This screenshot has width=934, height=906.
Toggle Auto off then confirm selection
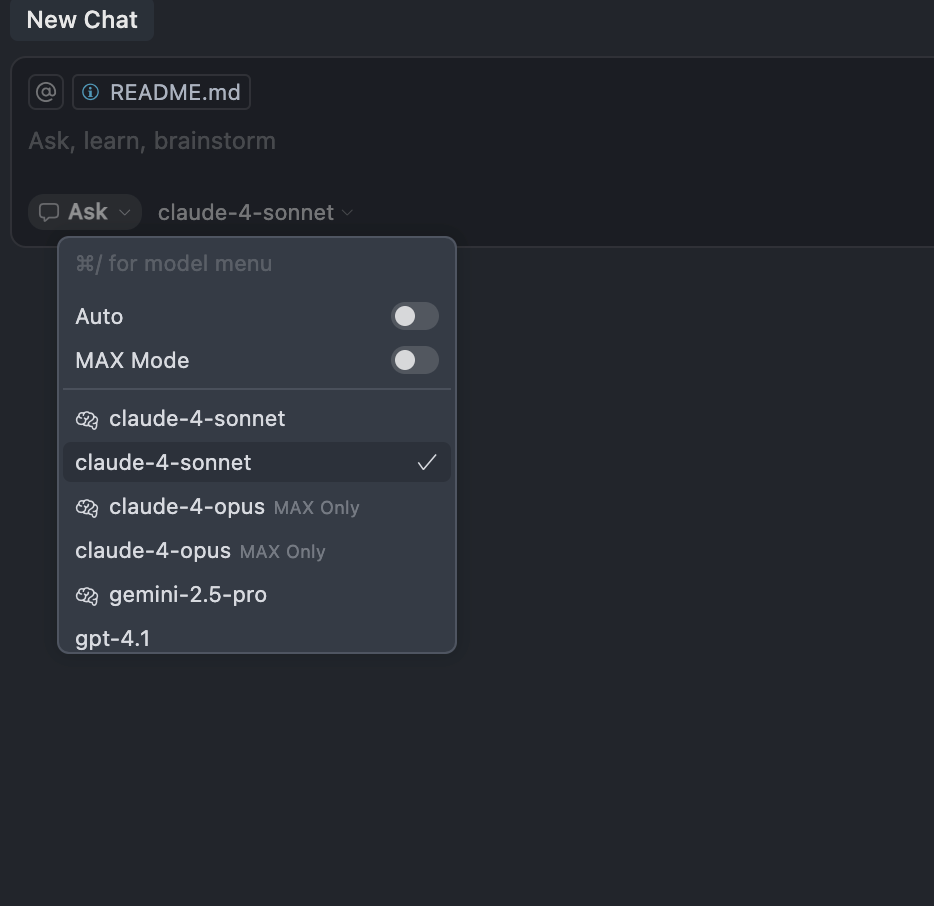(414, 316)
